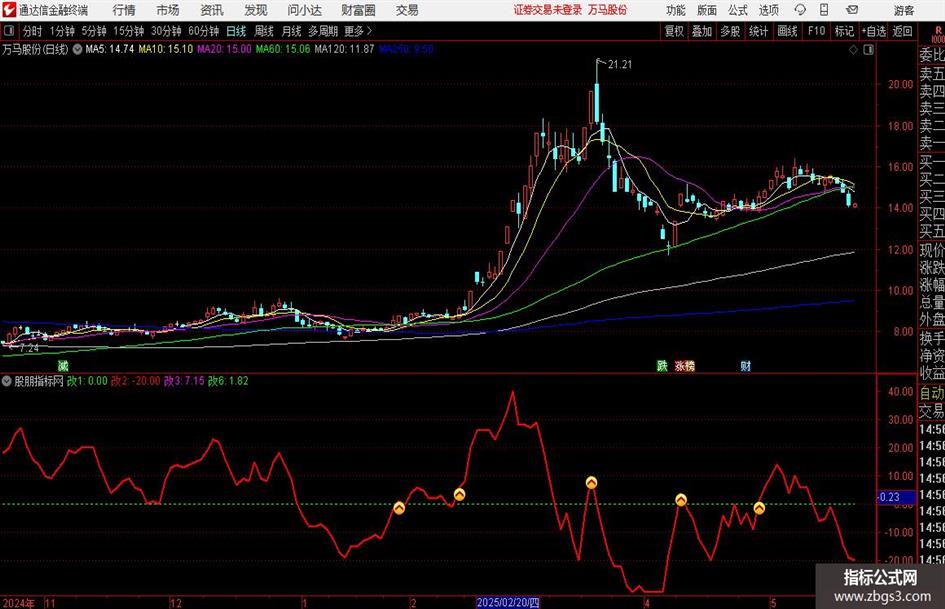945x609 pixels.
Task: Click the 2025/02/20/四 date marker on timeline
Action: (x=508, y=603)
